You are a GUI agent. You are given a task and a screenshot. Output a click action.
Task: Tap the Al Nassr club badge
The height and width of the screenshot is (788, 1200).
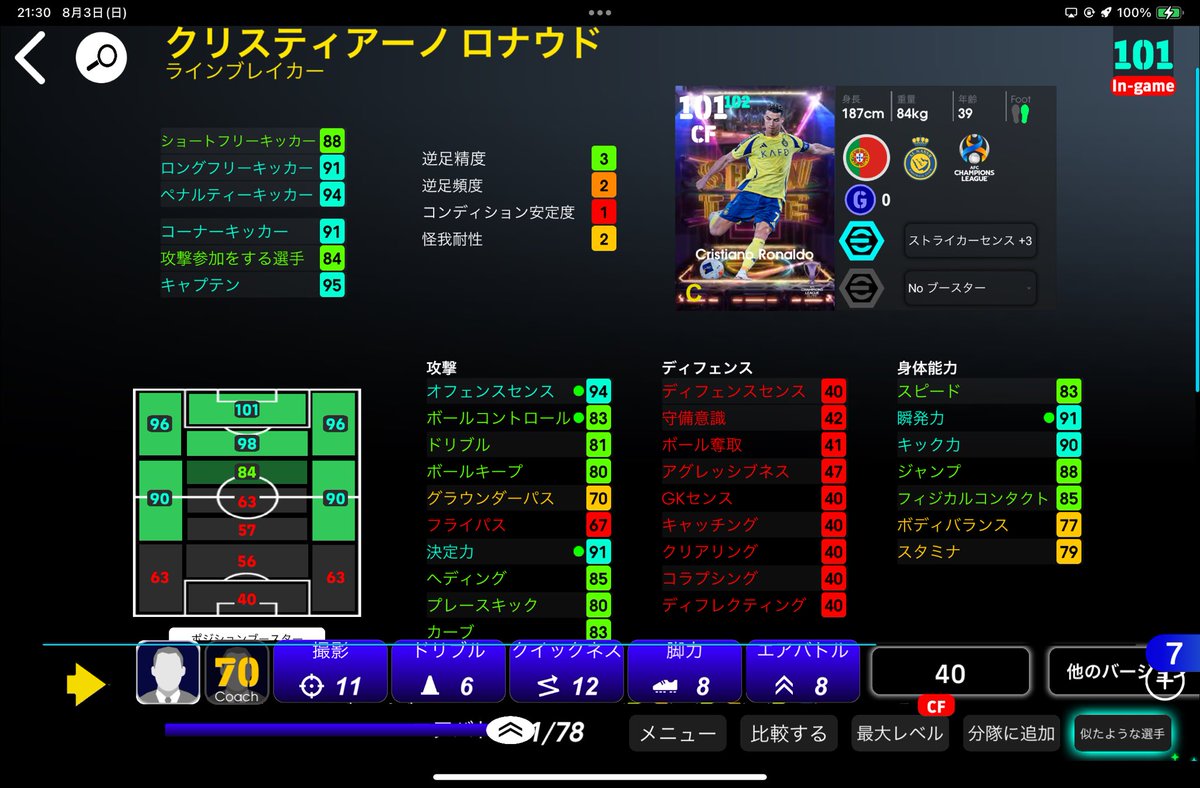920,158
